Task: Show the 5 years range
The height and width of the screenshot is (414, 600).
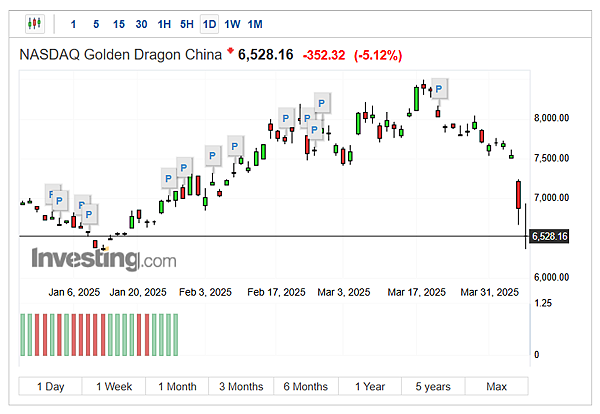Action: coord(433,386)
